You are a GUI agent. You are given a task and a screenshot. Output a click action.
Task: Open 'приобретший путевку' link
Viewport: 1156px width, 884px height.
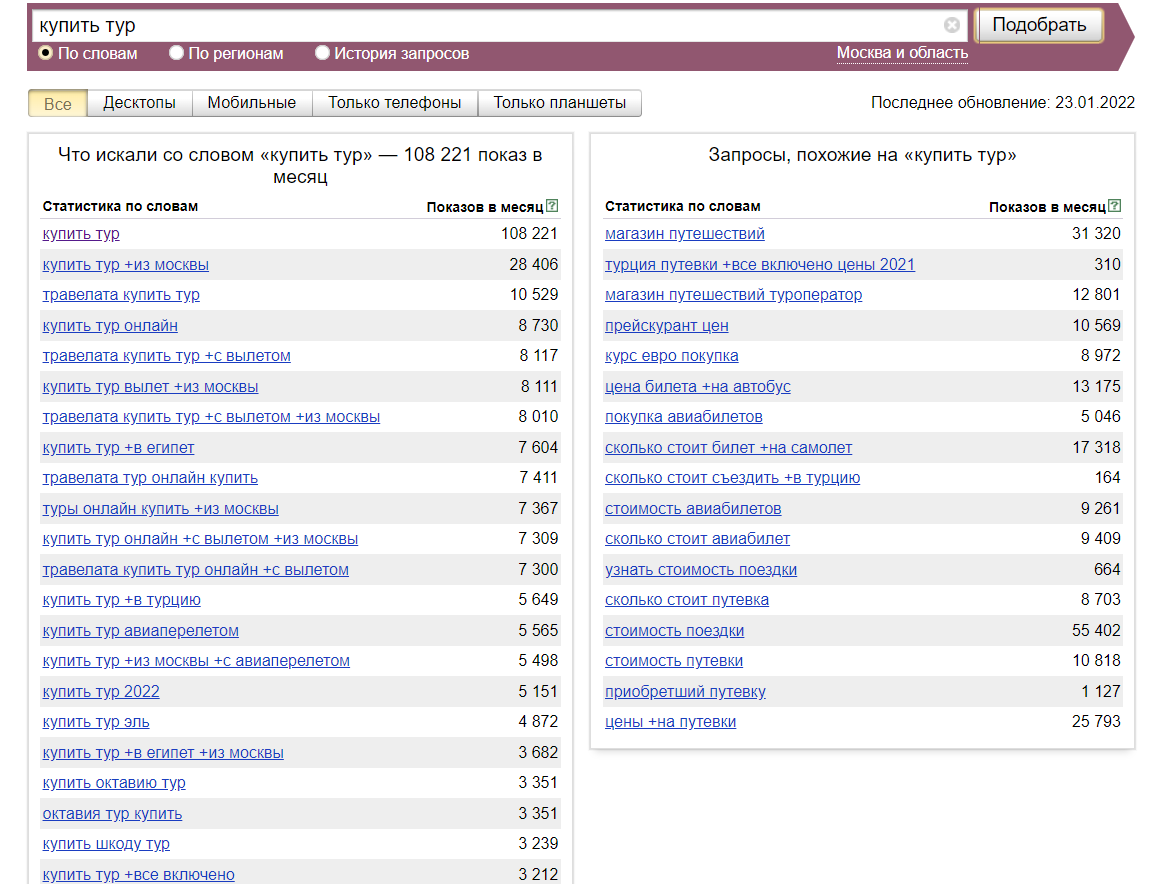[686, 692]
